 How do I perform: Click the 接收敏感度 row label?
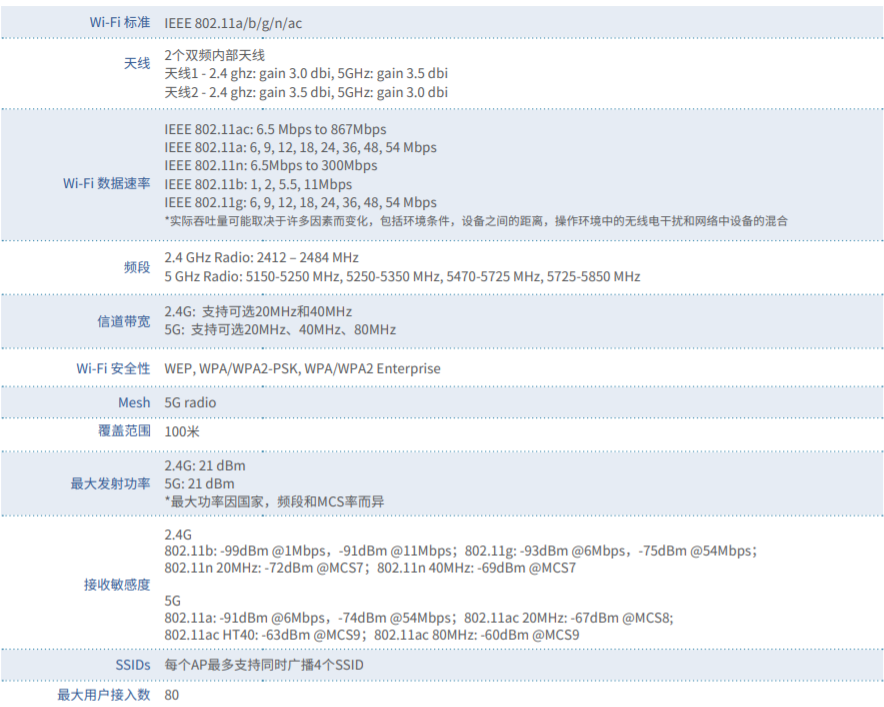(117, 584)
